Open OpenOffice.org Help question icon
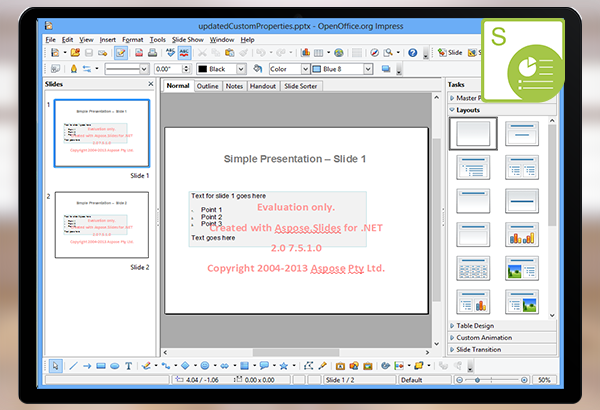This screenshot has width=600, height=410. tap(412, 52)
